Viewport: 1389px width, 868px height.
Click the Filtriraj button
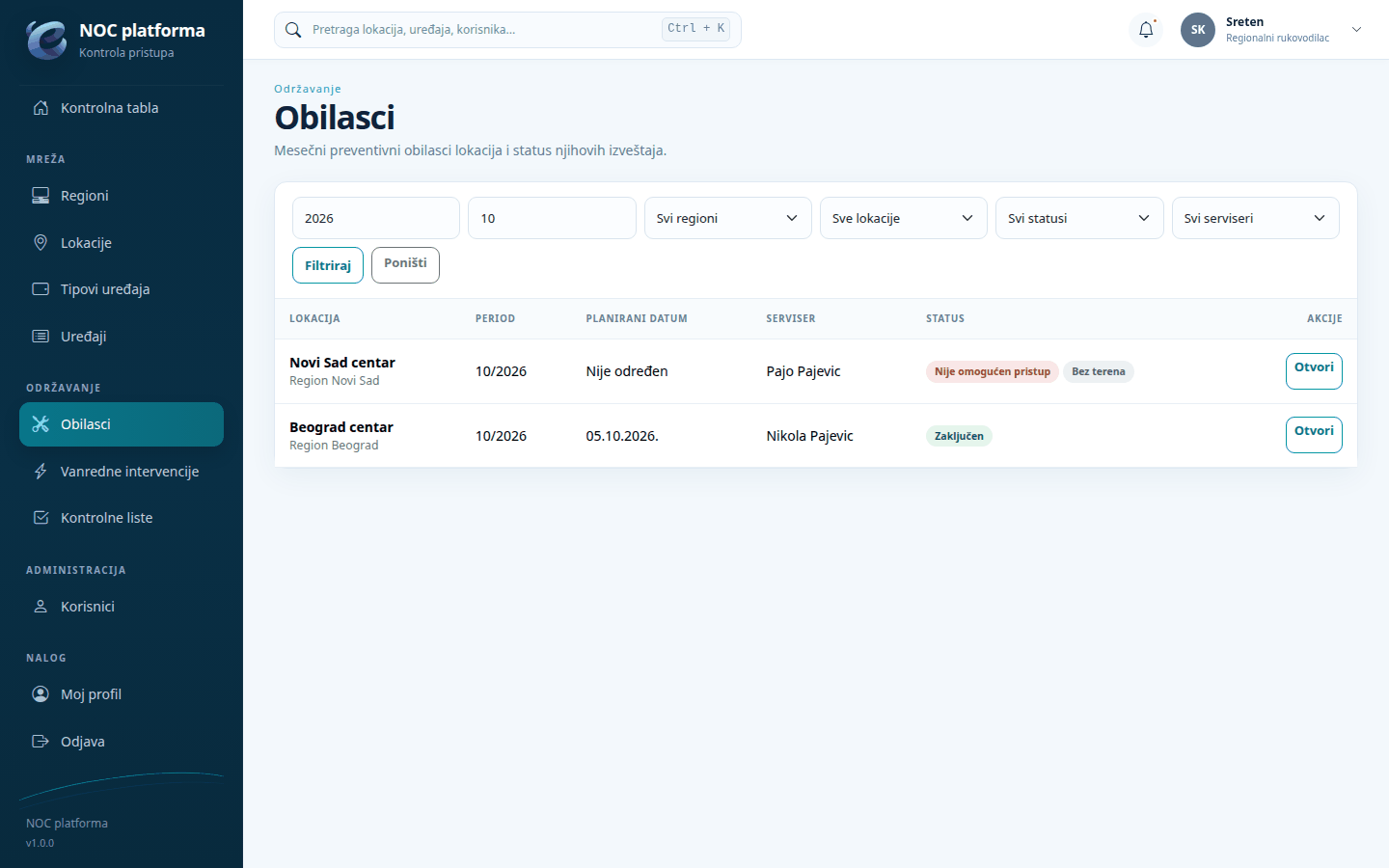pos(328,265)
